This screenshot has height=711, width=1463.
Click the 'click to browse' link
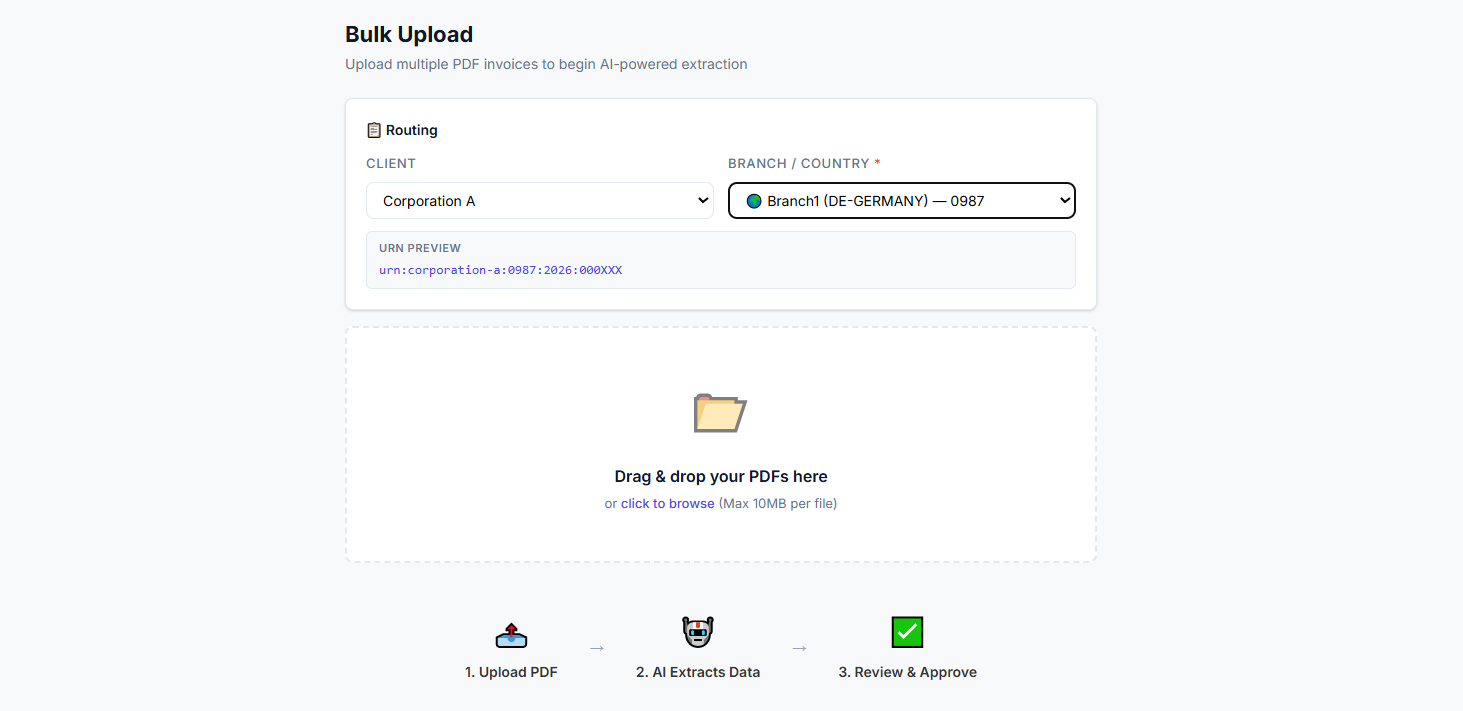668,504
